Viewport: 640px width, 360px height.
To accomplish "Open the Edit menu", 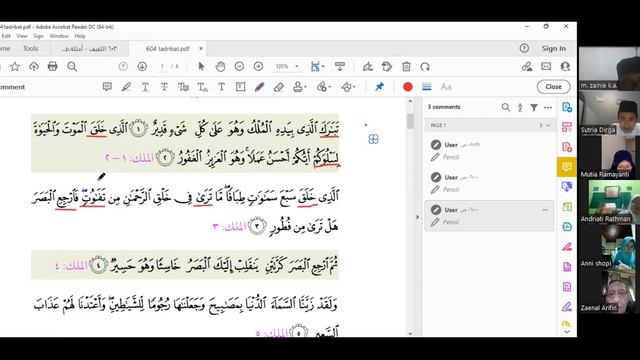I will tap(6, 36).
